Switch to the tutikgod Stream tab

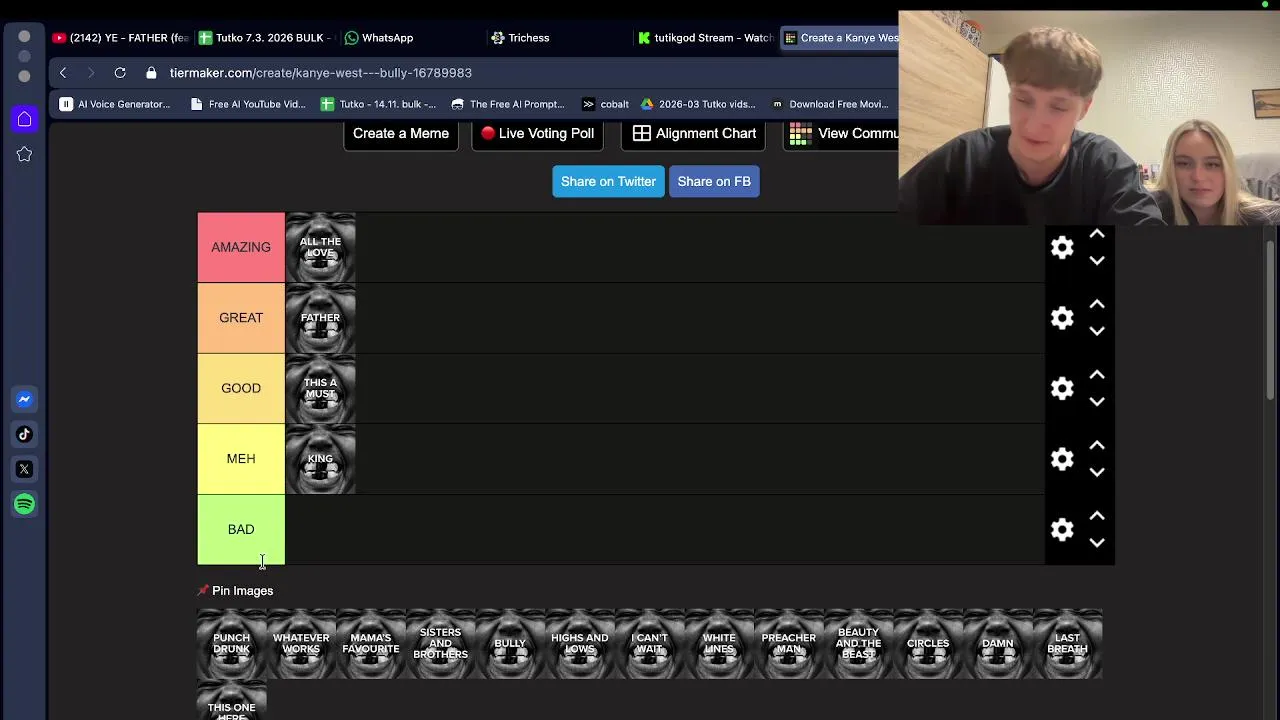pyautogui.click(x=705, y=38)
